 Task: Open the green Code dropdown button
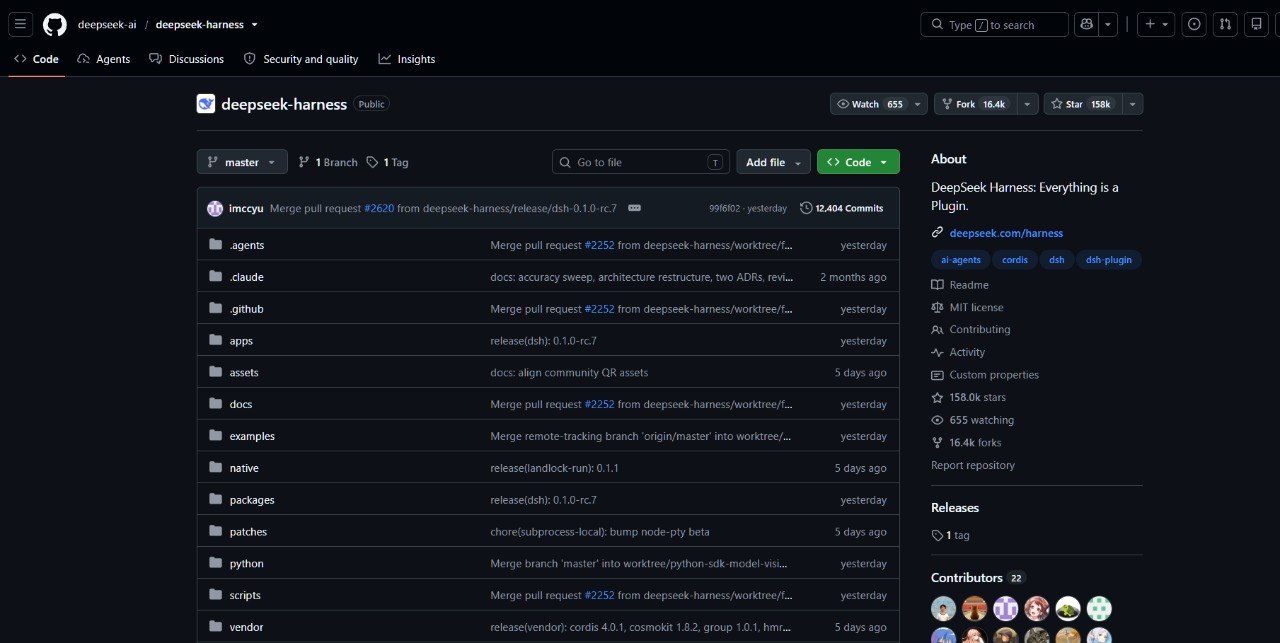point(858,162)
